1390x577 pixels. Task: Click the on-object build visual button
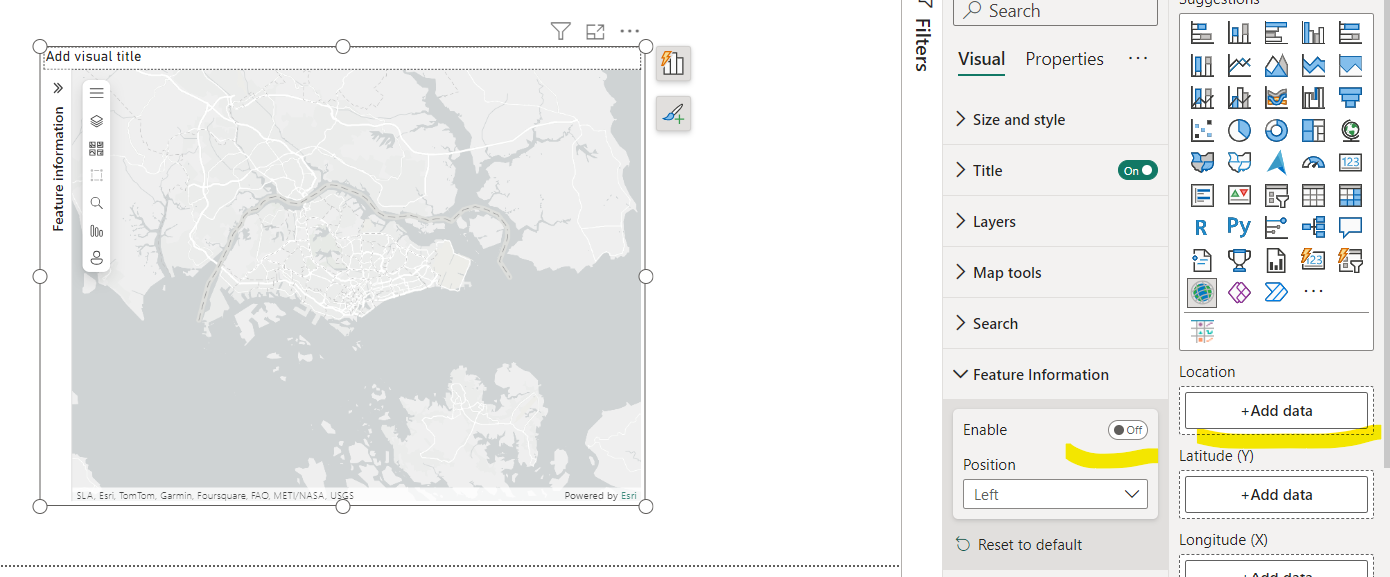(x=673, y=63)
